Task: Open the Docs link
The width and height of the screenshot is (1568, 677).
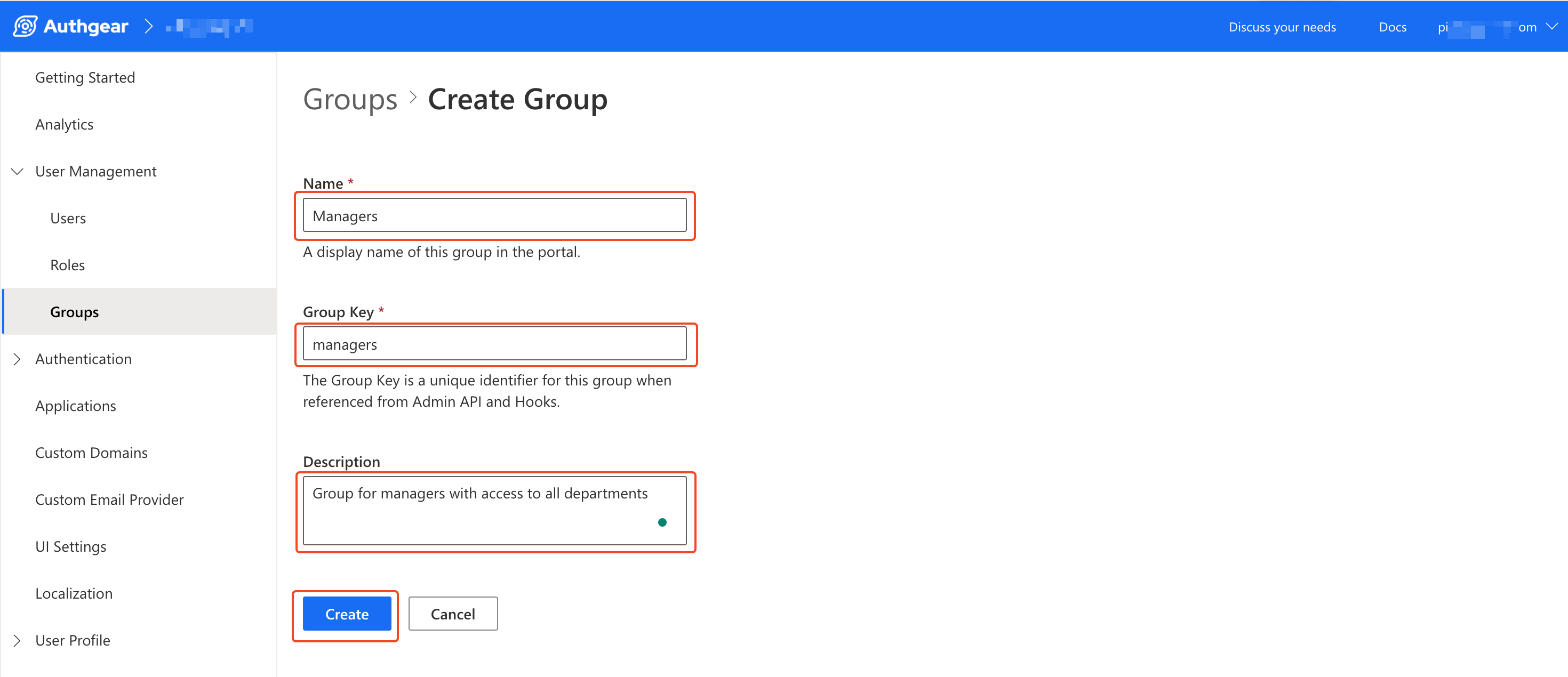Action: click(1392, 27)
